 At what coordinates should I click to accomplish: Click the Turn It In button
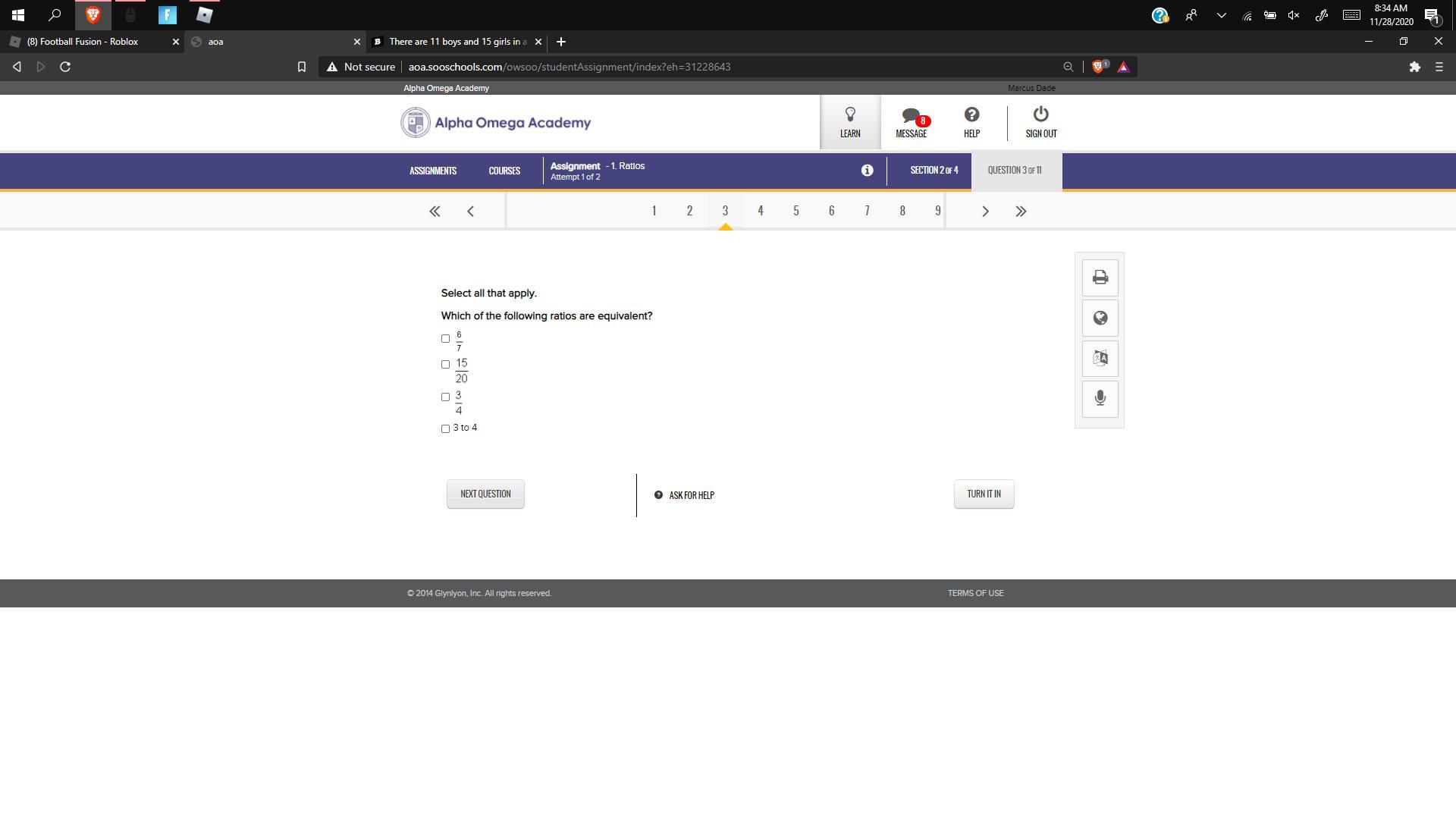tap(984, 494)
